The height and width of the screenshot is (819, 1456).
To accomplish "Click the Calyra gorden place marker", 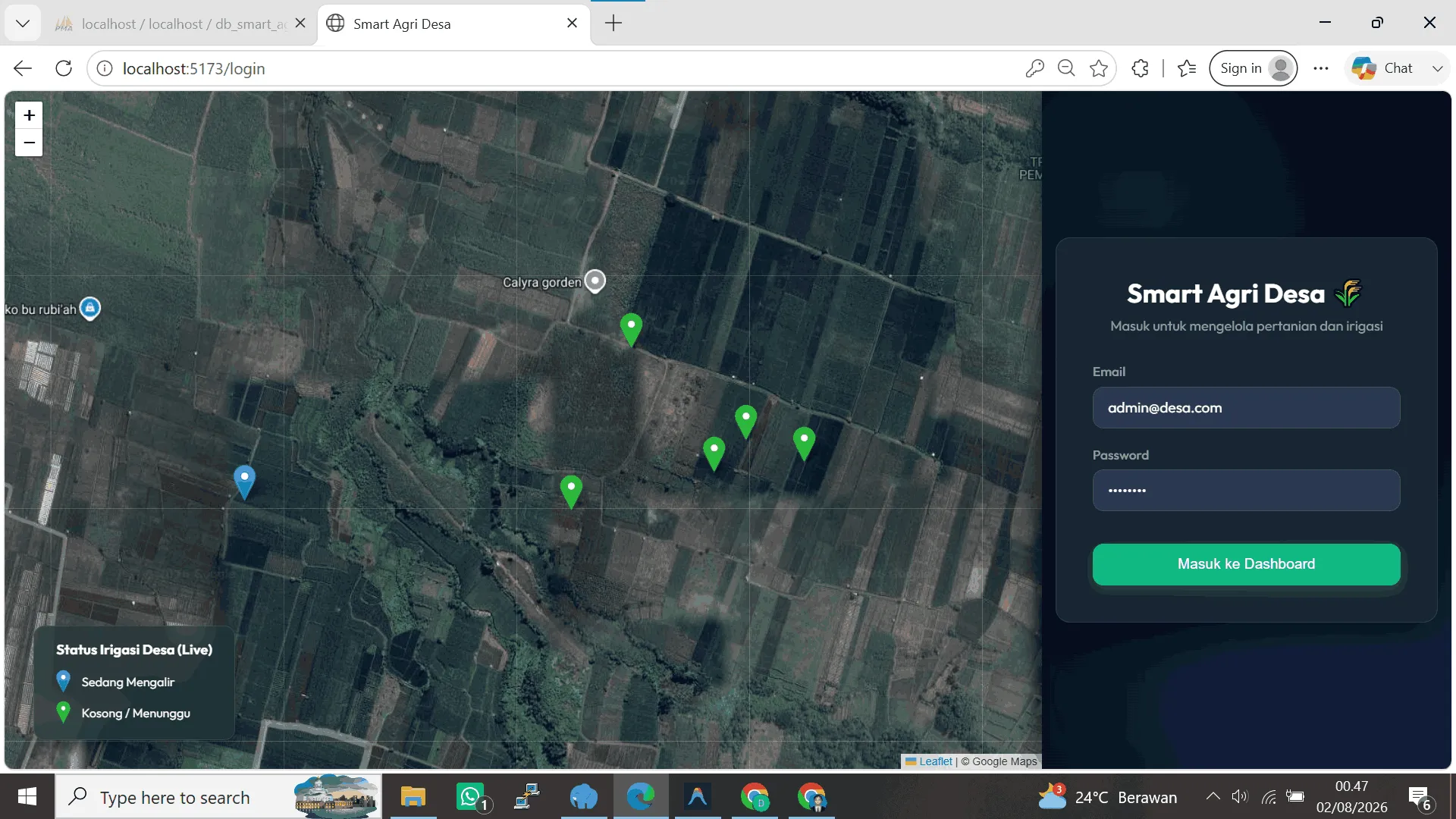I will 596,281.
